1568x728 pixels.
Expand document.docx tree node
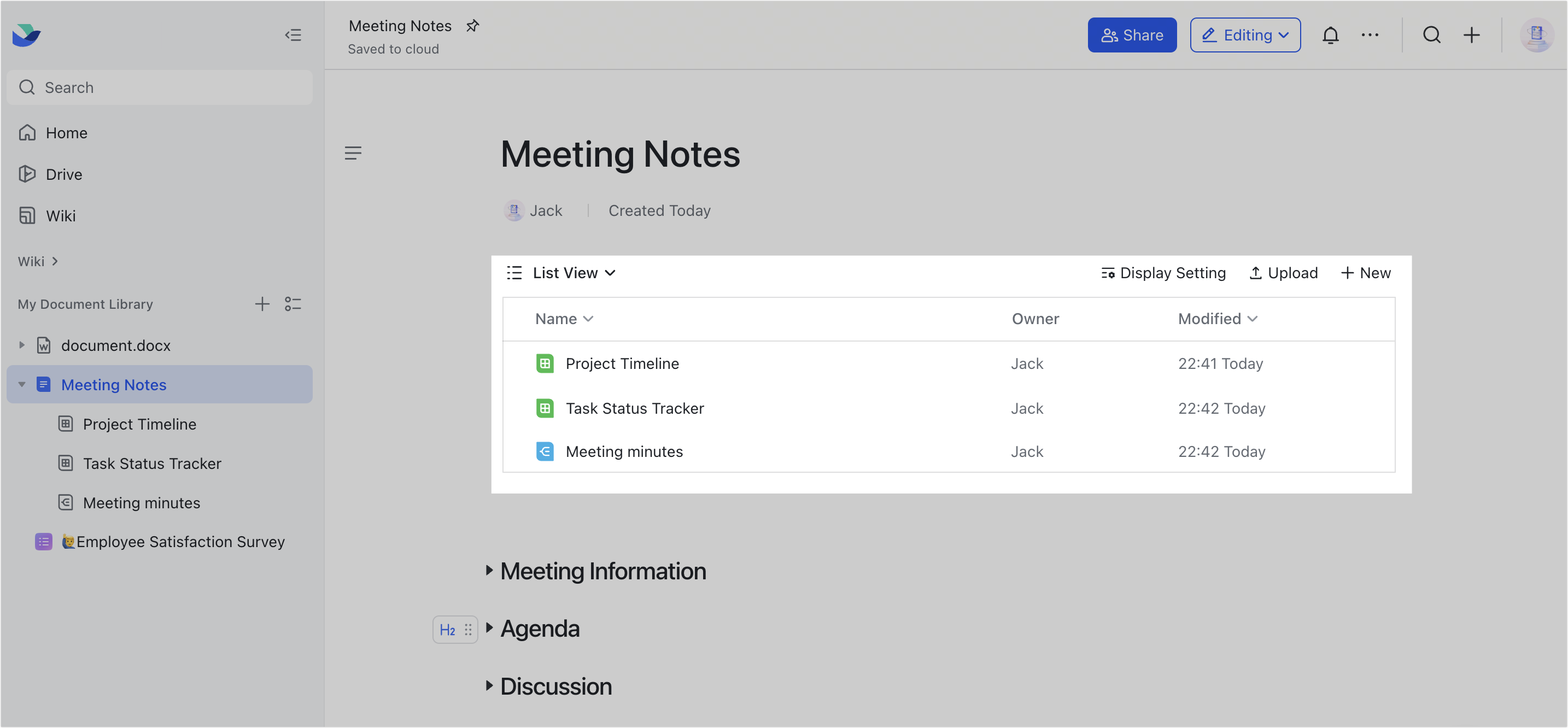tap(22, 345)
